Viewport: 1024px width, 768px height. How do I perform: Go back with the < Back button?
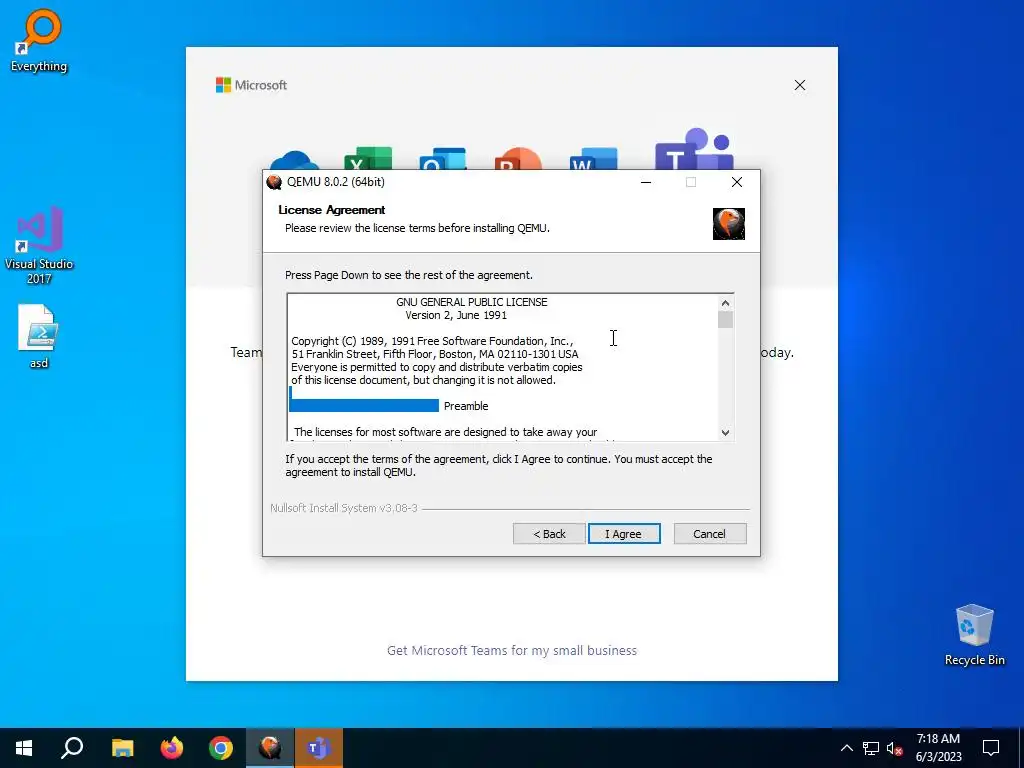tap(549, 534)
